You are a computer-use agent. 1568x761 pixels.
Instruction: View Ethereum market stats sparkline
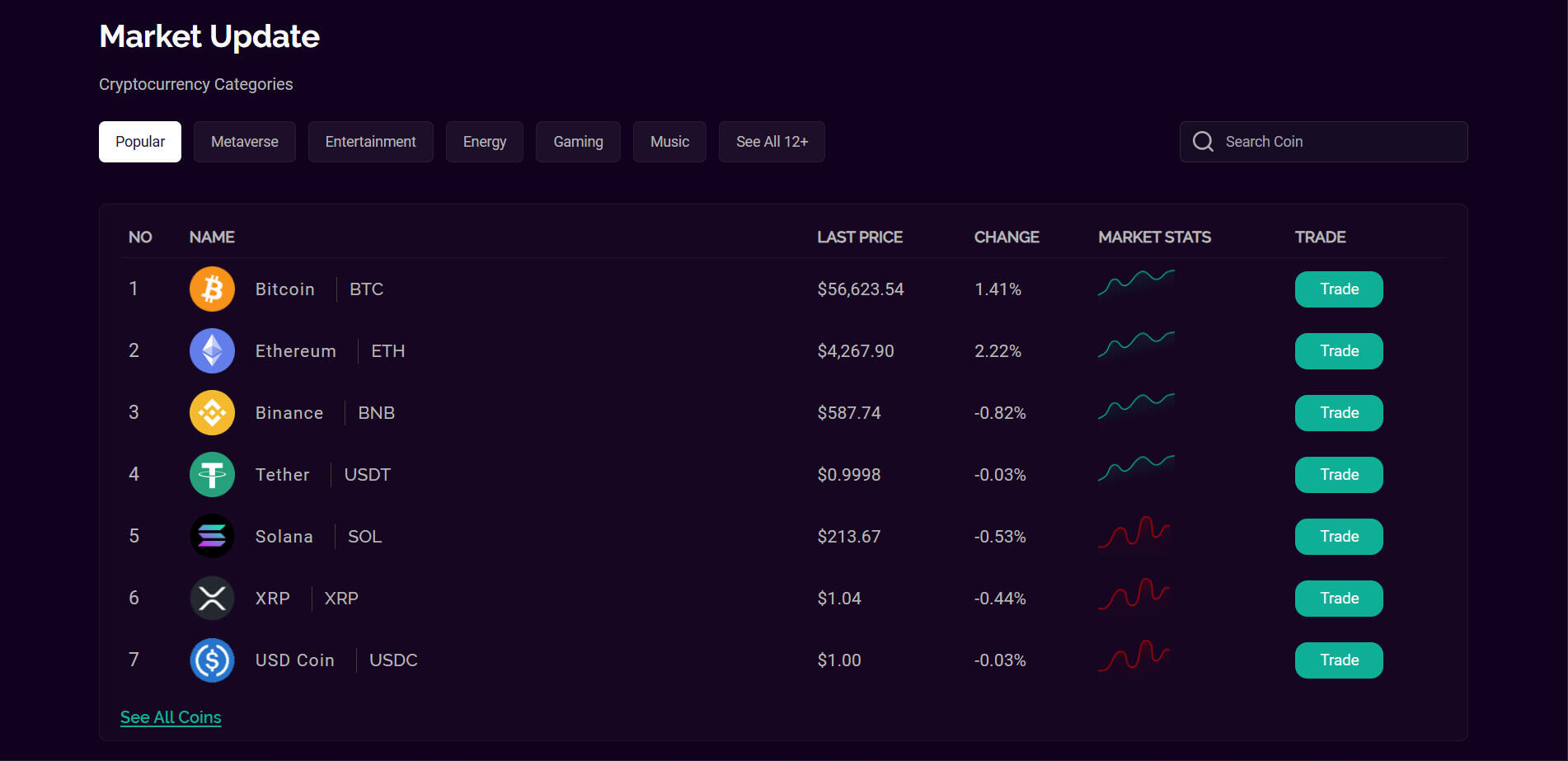pos(1136,345)
